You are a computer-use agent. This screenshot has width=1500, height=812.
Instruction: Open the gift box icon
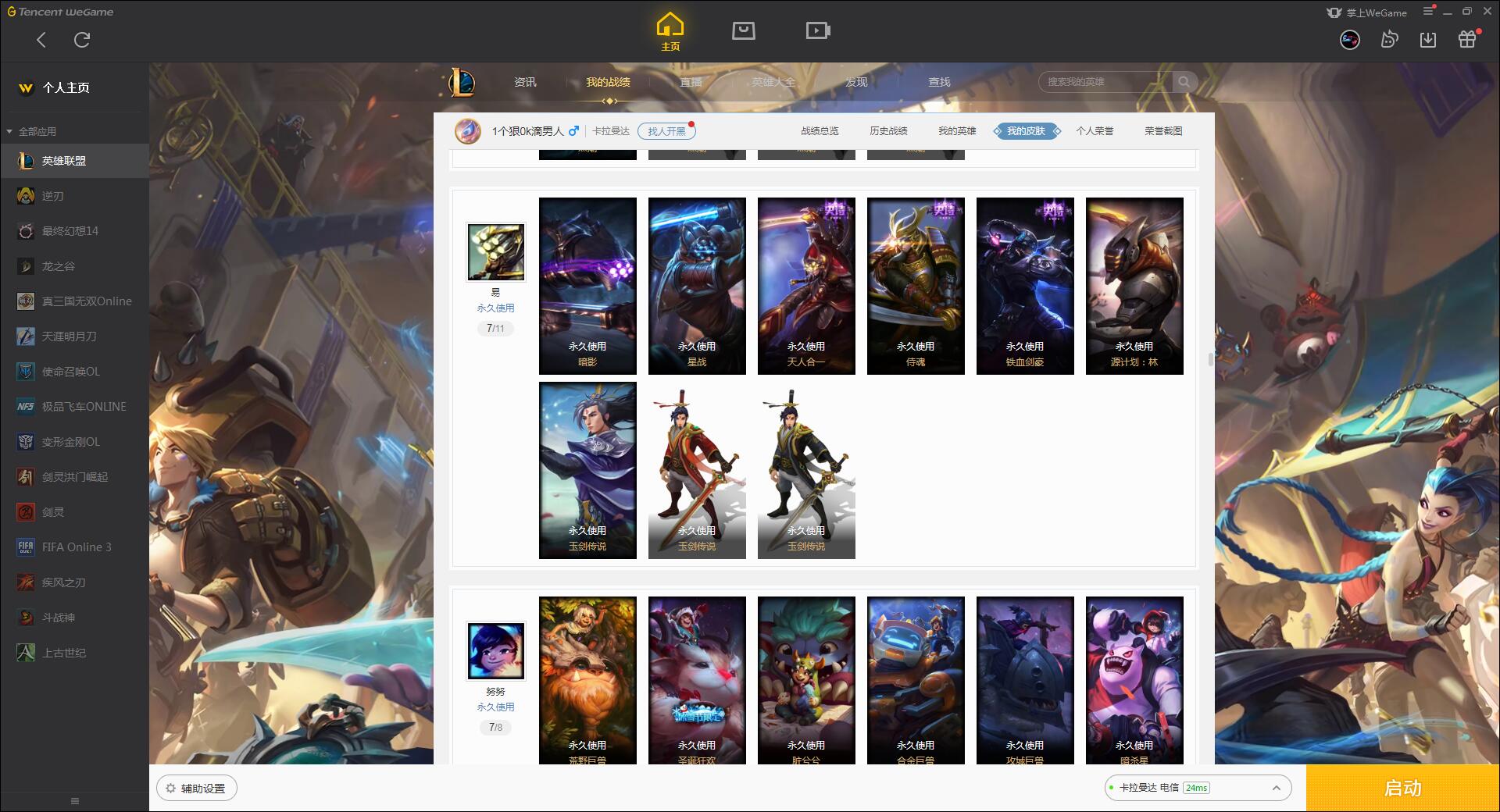1468,39
